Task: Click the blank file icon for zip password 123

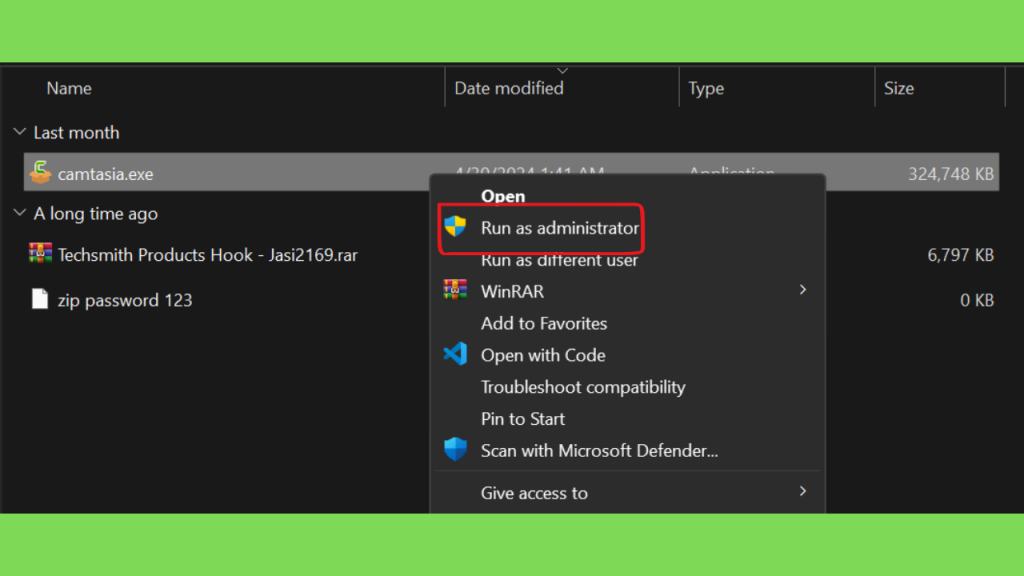Action: point(40,300)
